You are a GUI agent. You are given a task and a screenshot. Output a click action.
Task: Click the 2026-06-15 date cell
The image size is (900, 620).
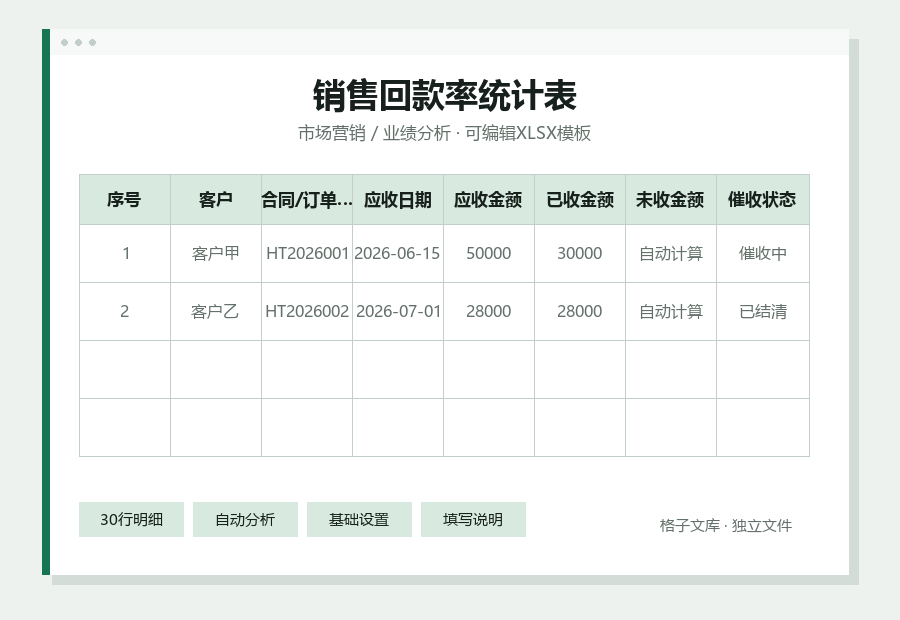398,254
